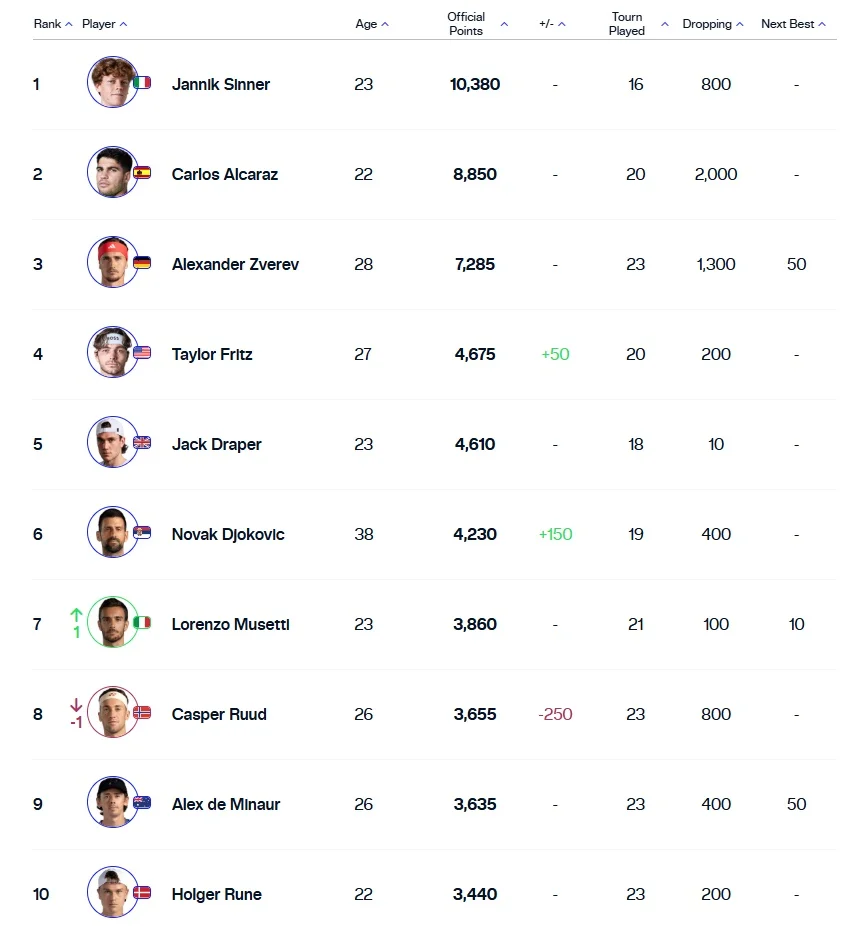Sort by Official Points column
This screenshot has width=854, height=926.
[x=477, y=24]
